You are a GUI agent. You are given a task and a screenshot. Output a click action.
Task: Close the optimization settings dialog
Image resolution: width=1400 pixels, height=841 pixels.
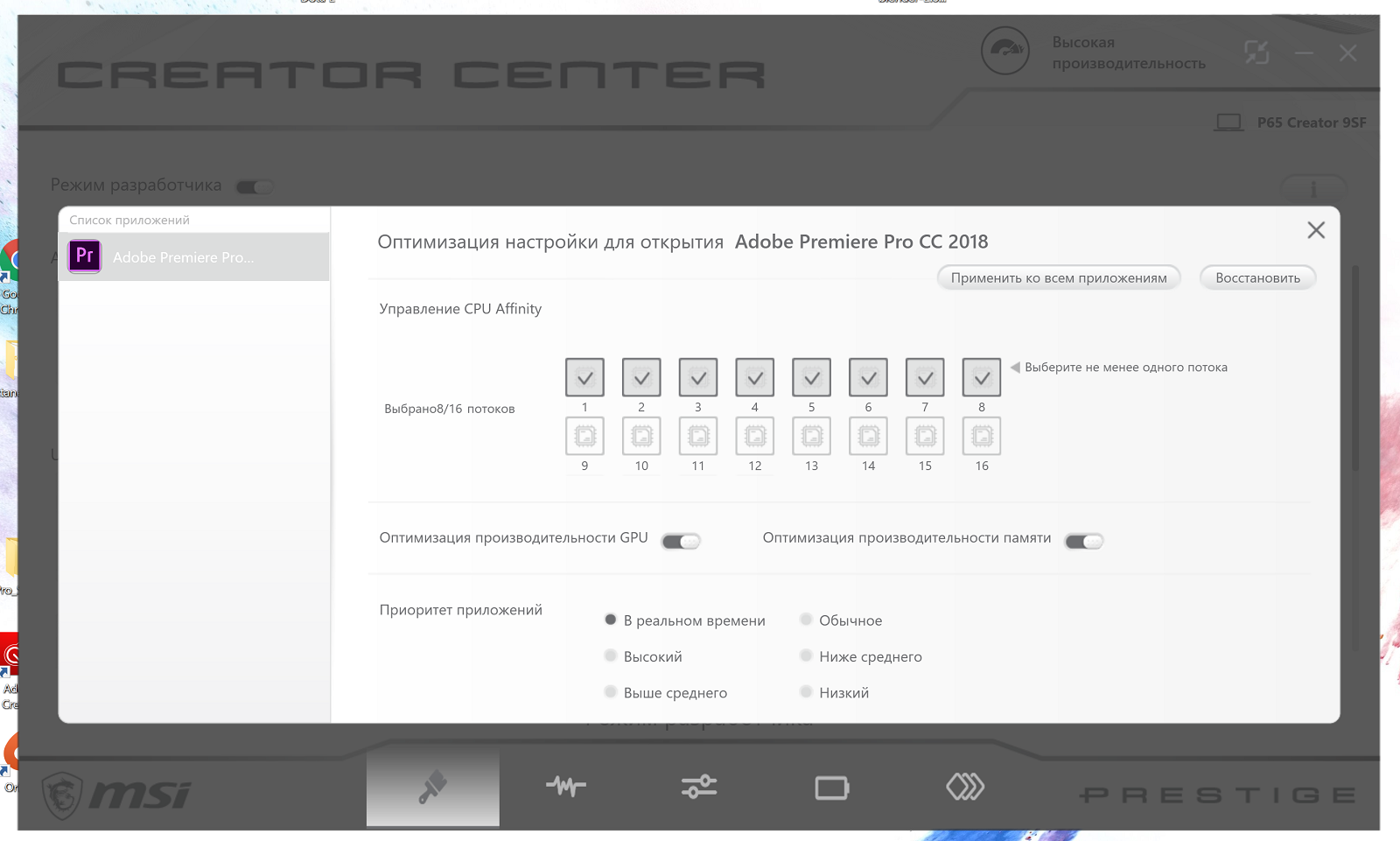[x=1316, y=230]
